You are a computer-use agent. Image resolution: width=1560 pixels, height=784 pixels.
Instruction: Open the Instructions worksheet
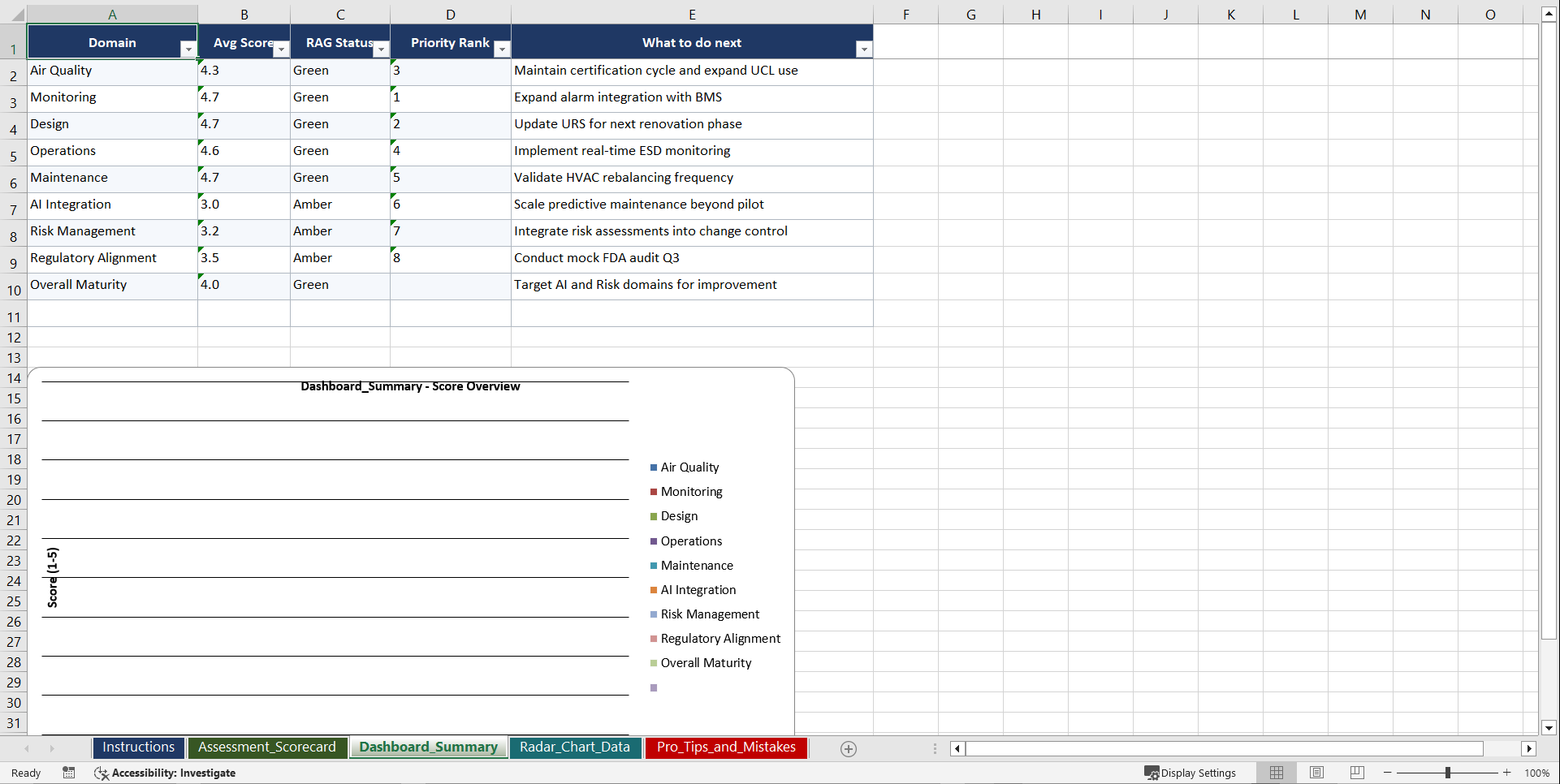tap(138, 747)
